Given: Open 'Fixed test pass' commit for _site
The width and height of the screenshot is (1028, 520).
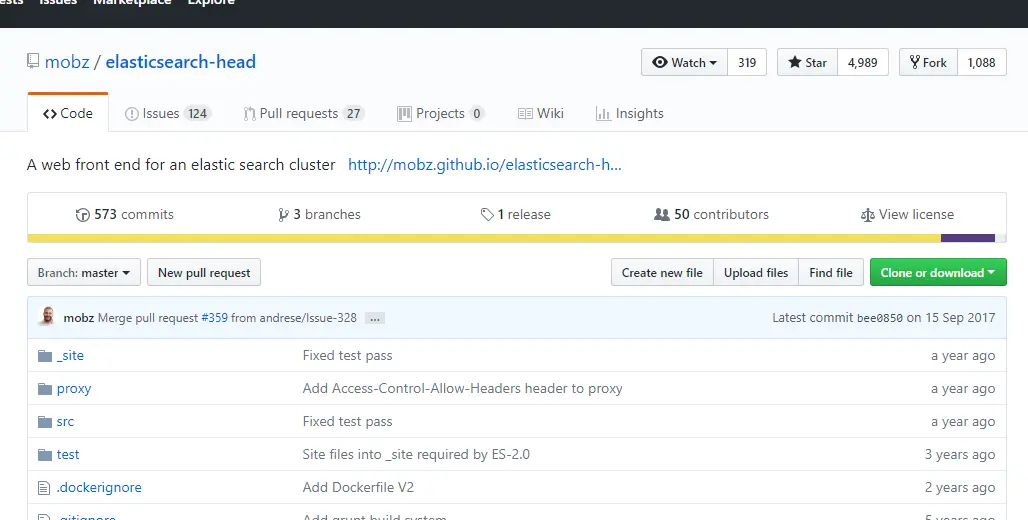Looking at the screenshot, I should tap(347, 355).
